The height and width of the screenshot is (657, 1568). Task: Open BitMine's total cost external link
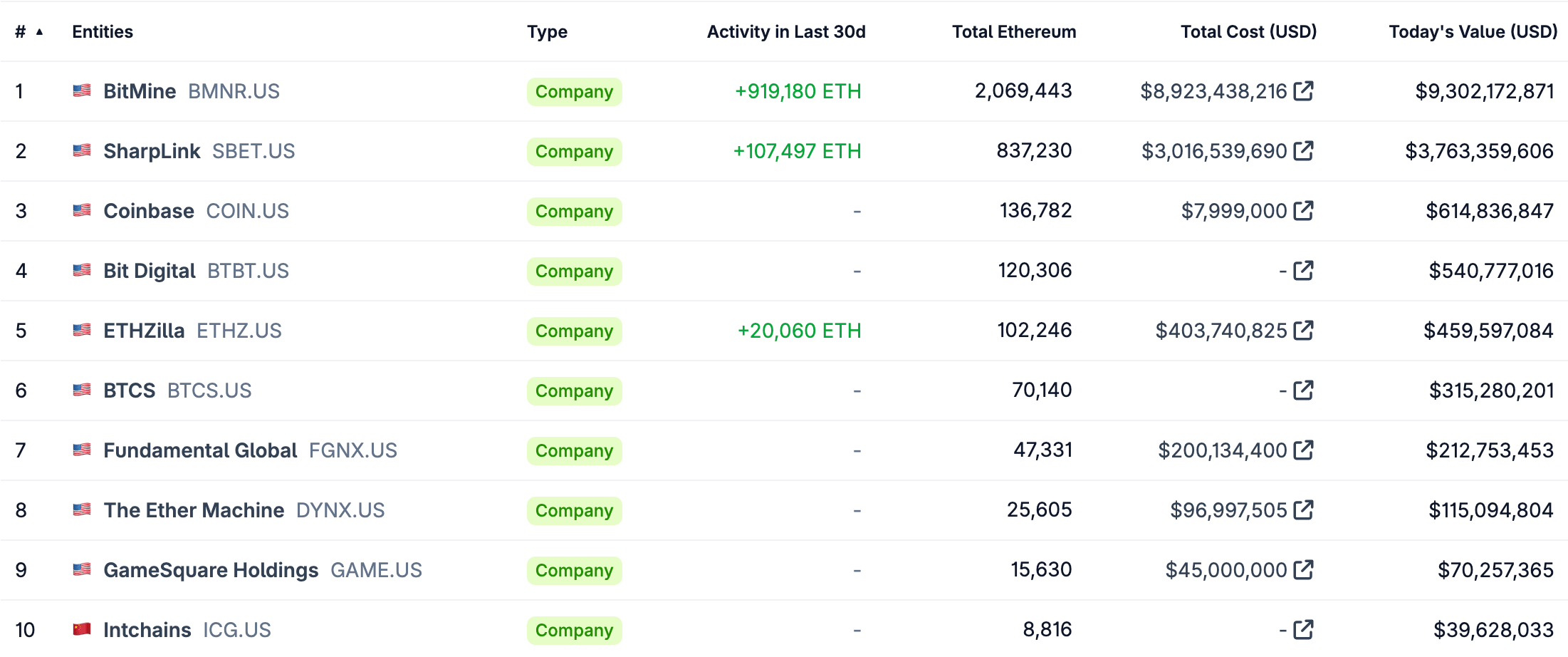tap(1305, 91)
